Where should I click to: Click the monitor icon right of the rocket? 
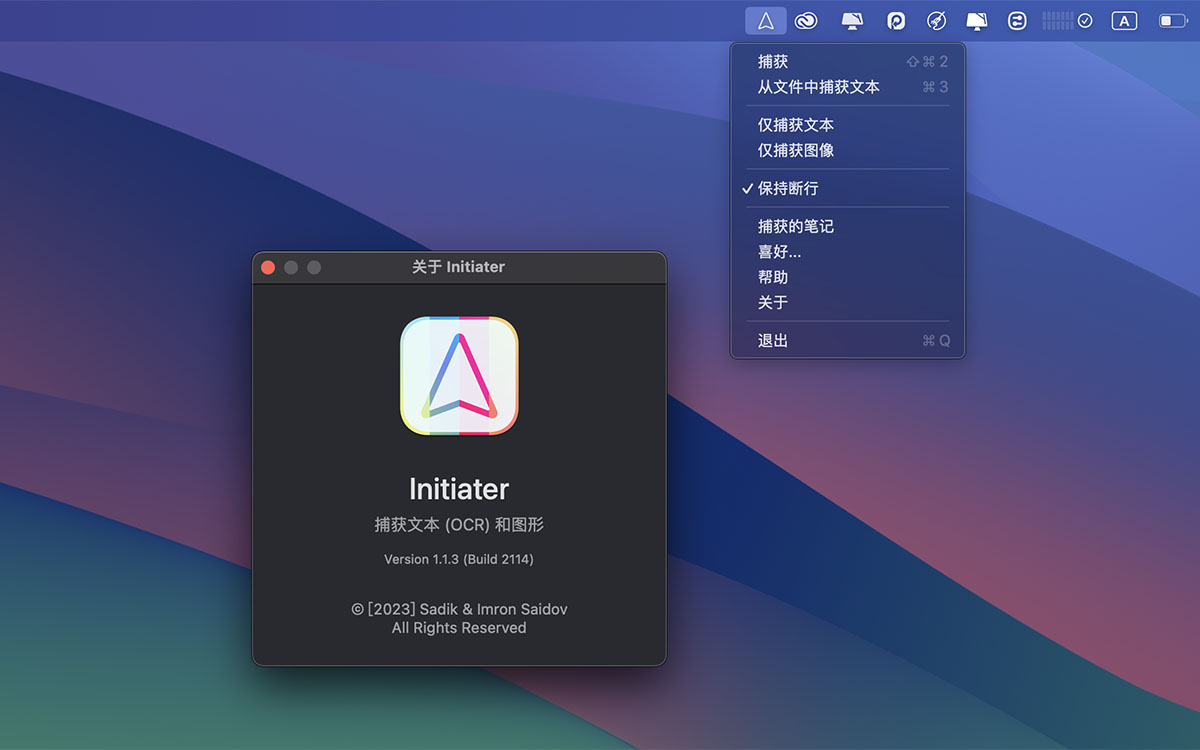[x=977, y=21]
